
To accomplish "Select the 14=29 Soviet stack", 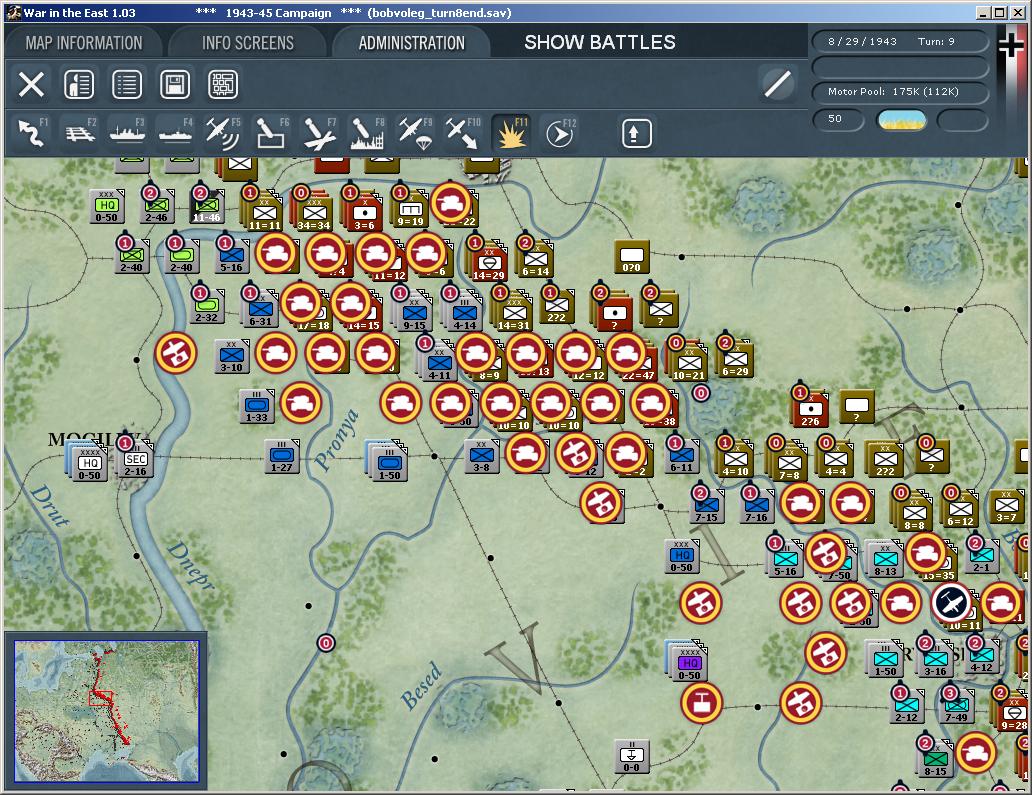I will pyautogui.click(x=487, y=261).
